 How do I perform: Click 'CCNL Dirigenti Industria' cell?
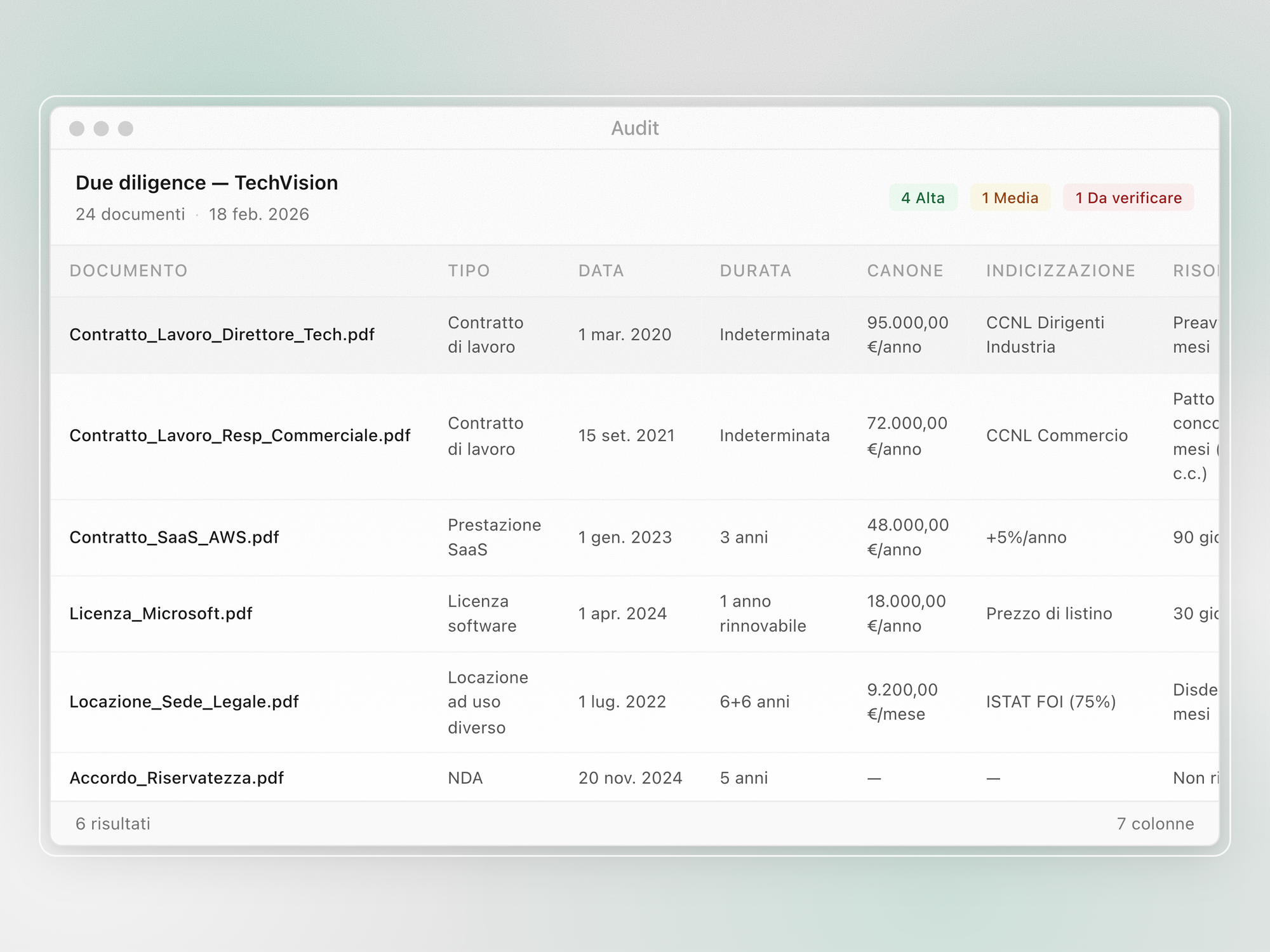tap(1045, 334)
